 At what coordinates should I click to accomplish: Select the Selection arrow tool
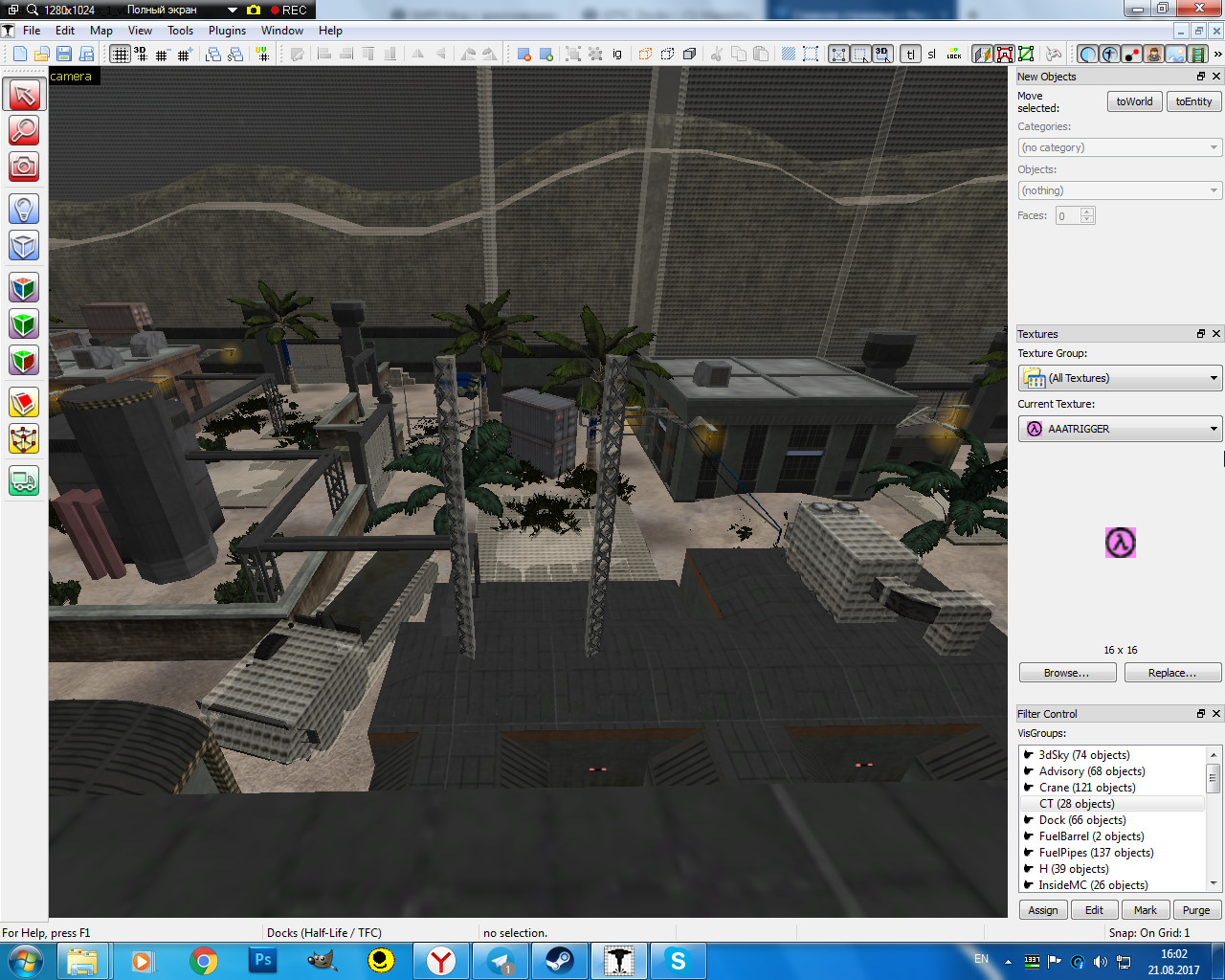click(x=24, y=94)
